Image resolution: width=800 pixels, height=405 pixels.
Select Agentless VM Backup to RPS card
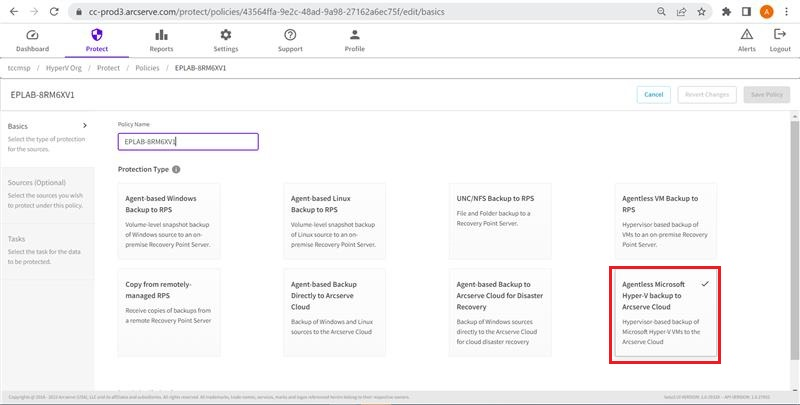pyautogui.click(x=666, y=221)
